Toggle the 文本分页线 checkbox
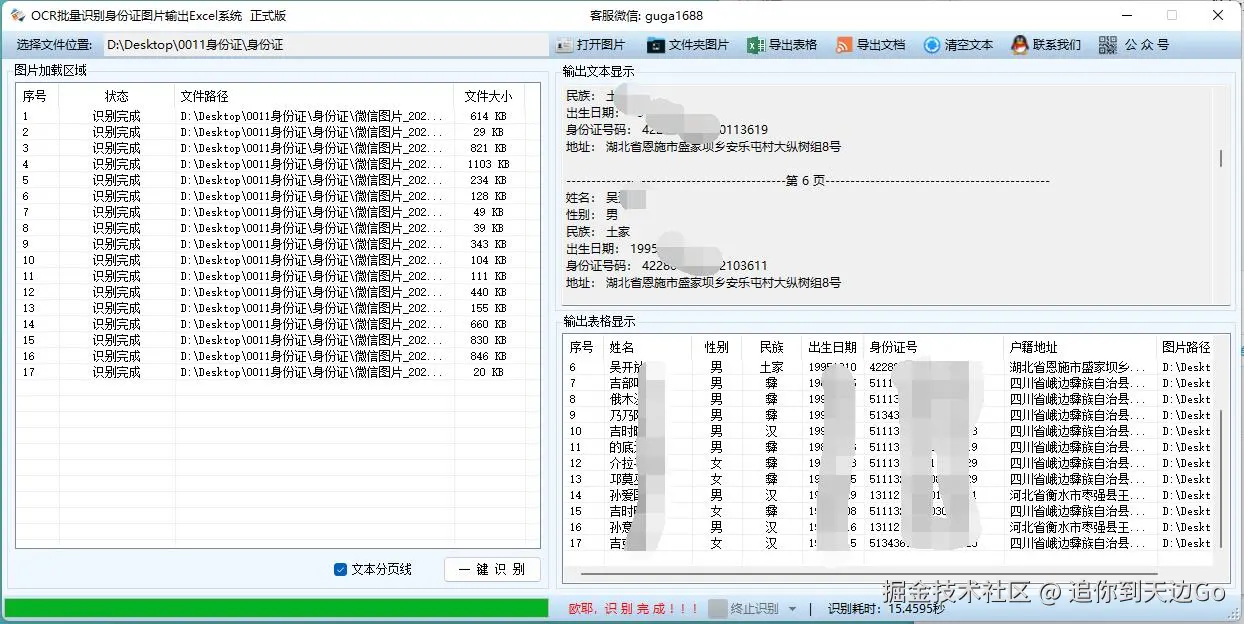This screenshot has width=1244, height=624. pyautogui.click(x=341, y=568)
